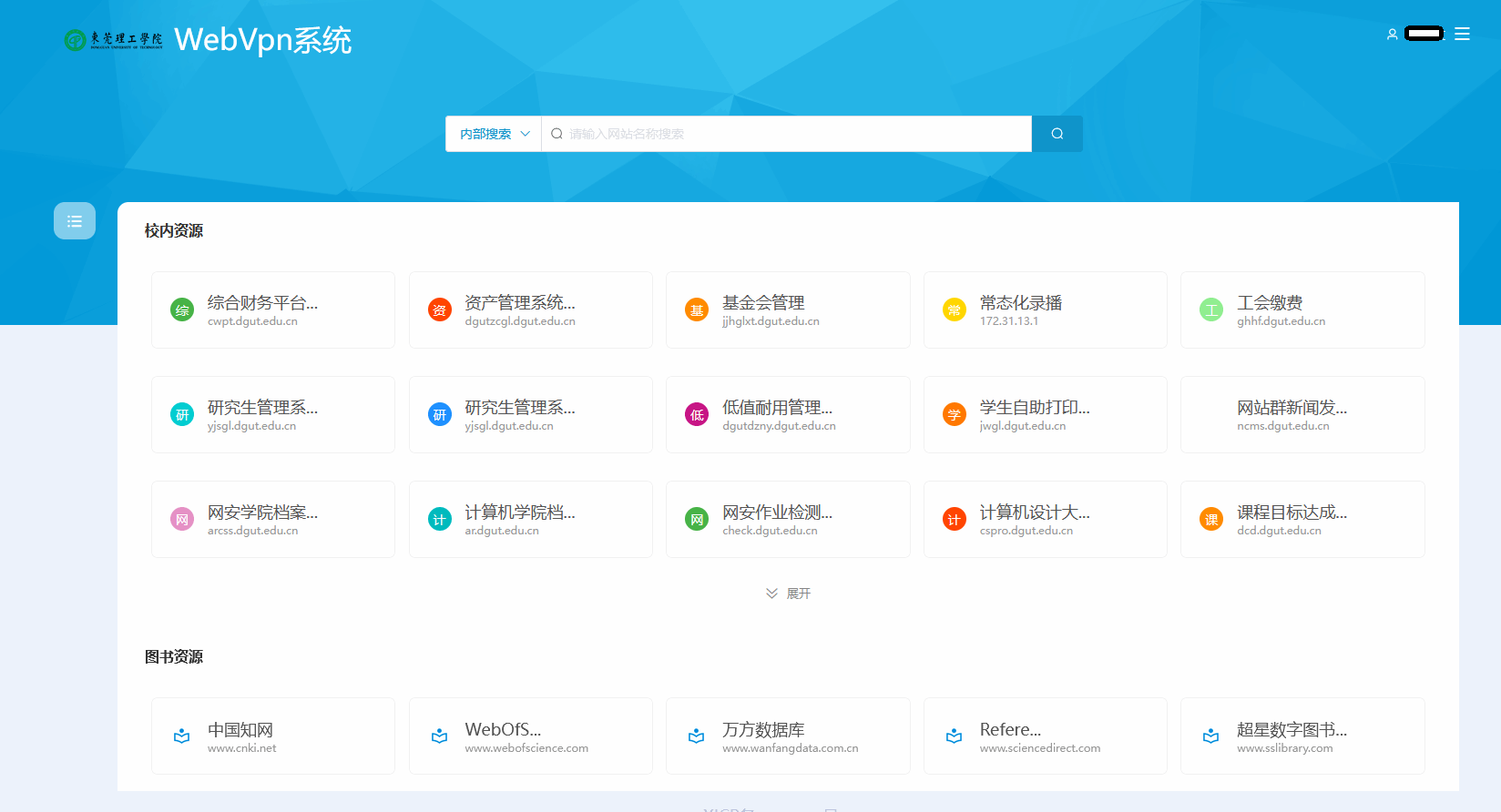Screen dimensions: 1501x812
Task: Click the ar.dgut.edu.cn address text
Action: pos(502,531)
